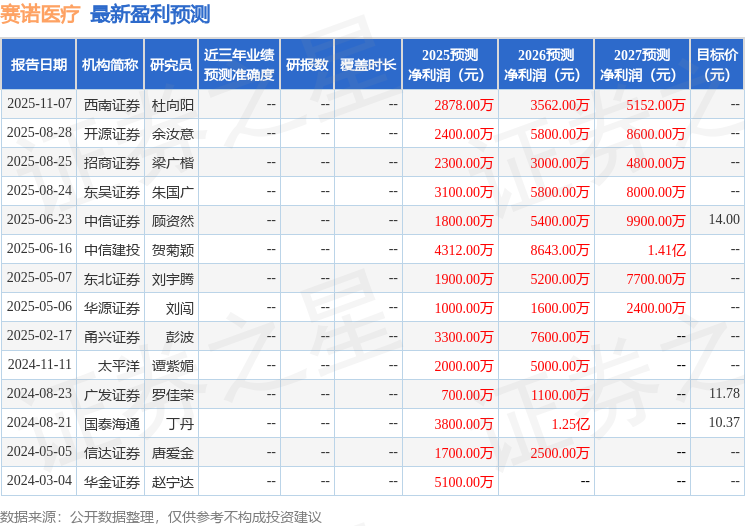Click analyst name 杜向阳
The height and width of the screenshot is (526, 745).
[x=173, y=105]
